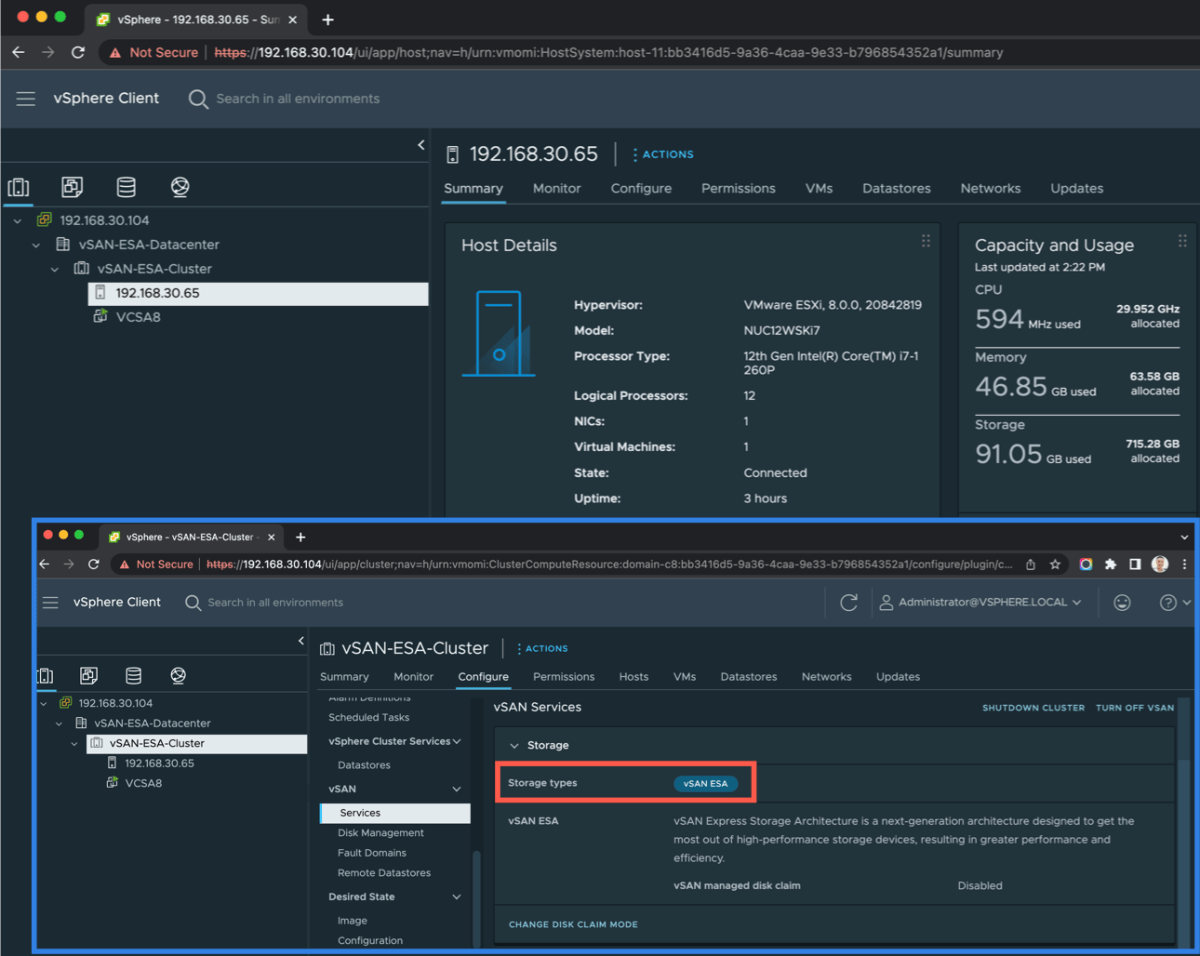
Task: Bookmark the page with the star icon in cluster window
Action: click(1055, 564)
